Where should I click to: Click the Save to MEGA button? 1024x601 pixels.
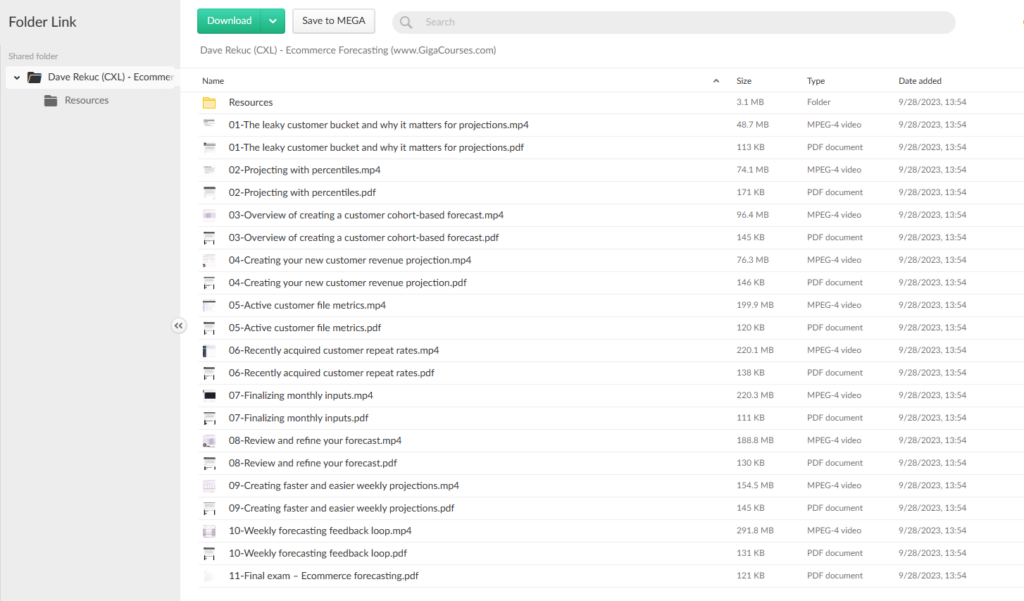point(333,21)
